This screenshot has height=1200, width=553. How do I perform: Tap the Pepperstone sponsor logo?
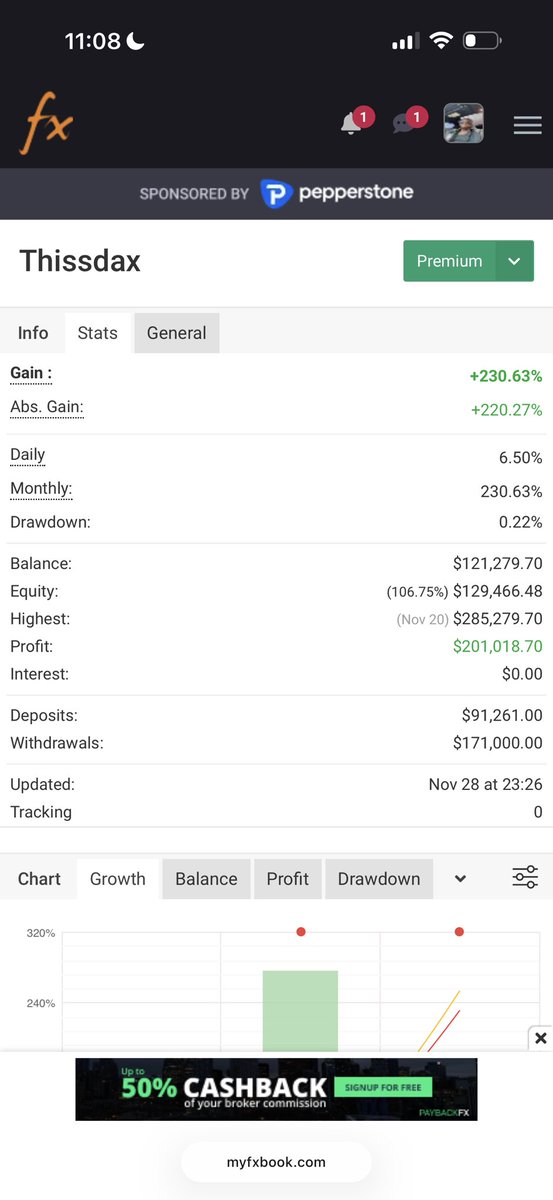[x=337, y=193]
